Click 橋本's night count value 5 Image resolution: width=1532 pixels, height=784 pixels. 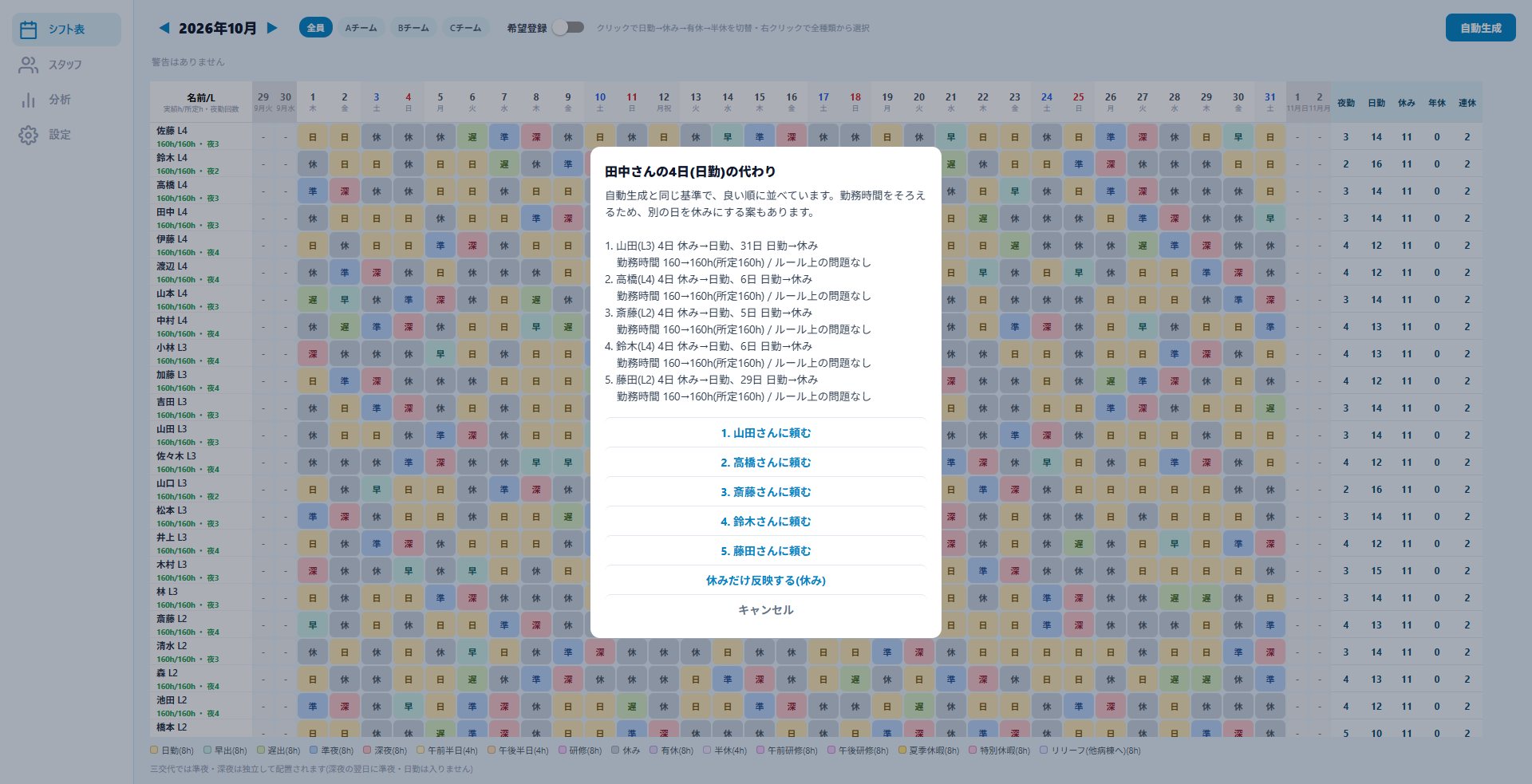point(1346,734)
